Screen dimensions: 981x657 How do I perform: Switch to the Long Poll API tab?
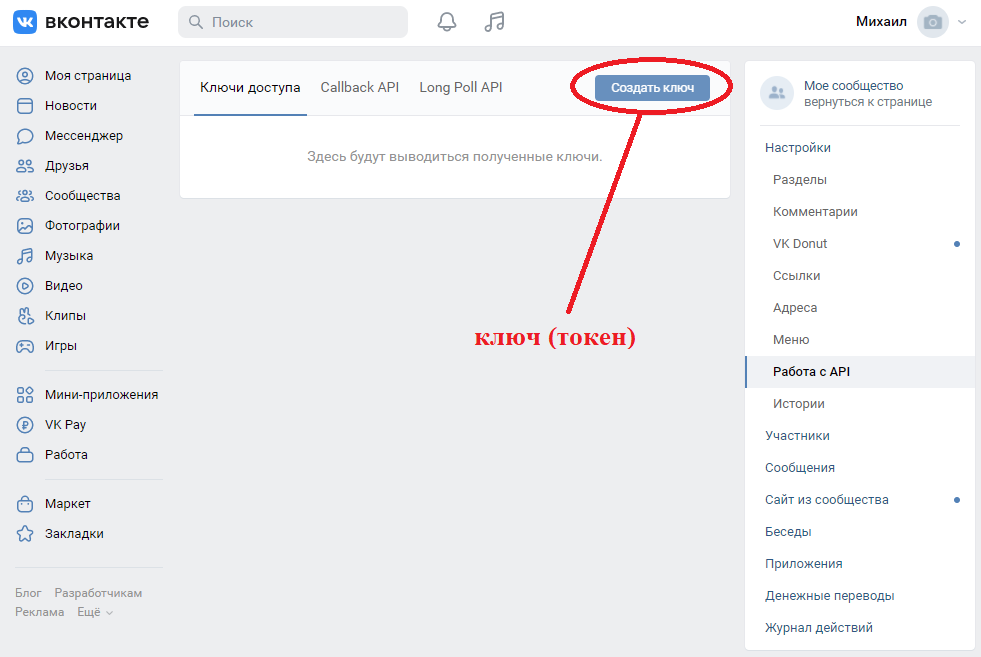(x=460, y=88)
